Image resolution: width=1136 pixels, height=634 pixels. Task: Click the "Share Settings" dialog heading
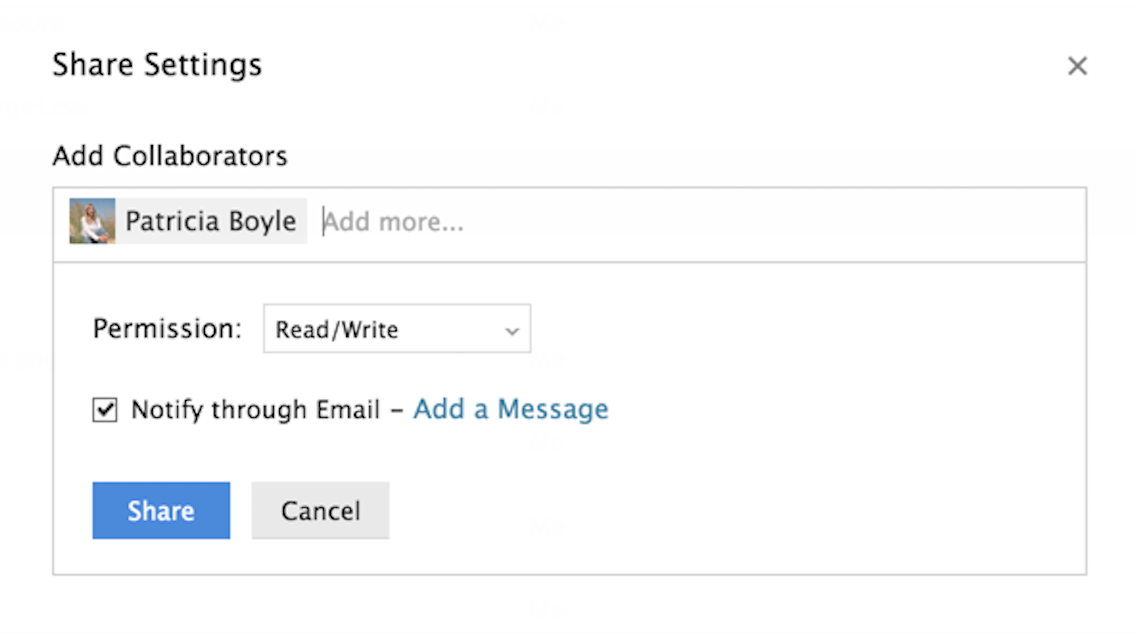[157, 66]
